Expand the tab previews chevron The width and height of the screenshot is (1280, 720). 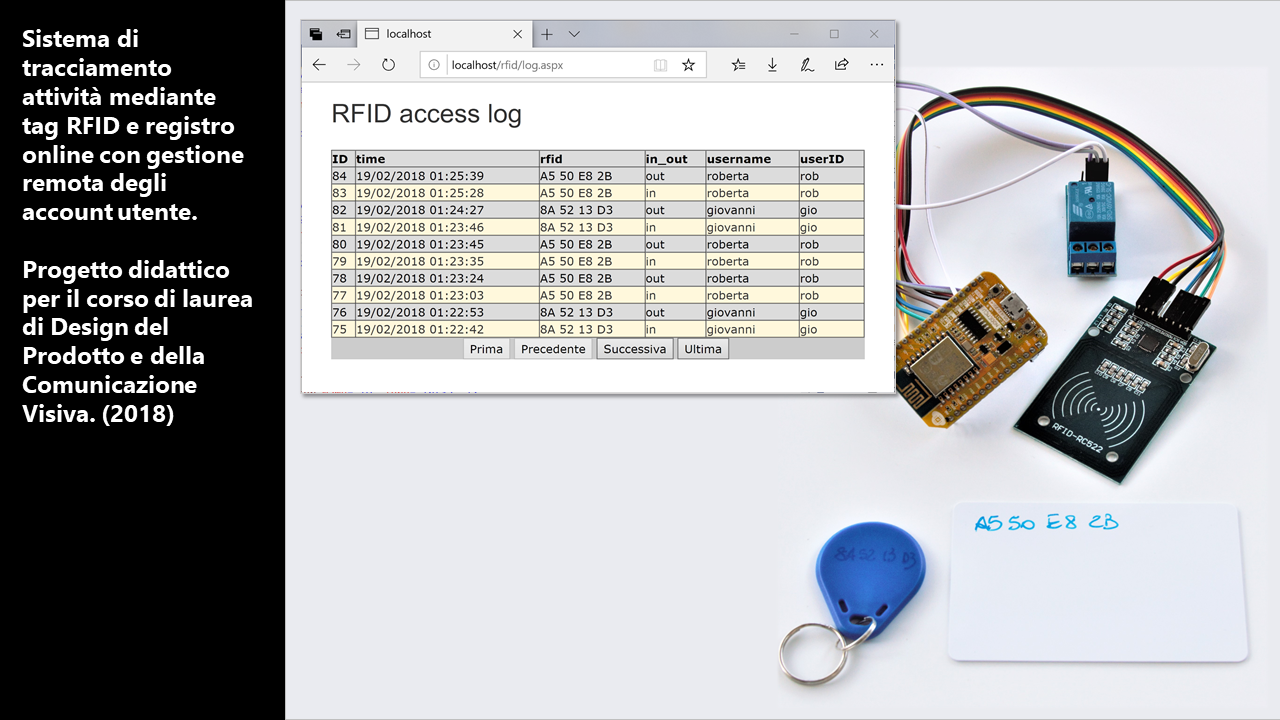pyautogui.click(x=574, y=34)
